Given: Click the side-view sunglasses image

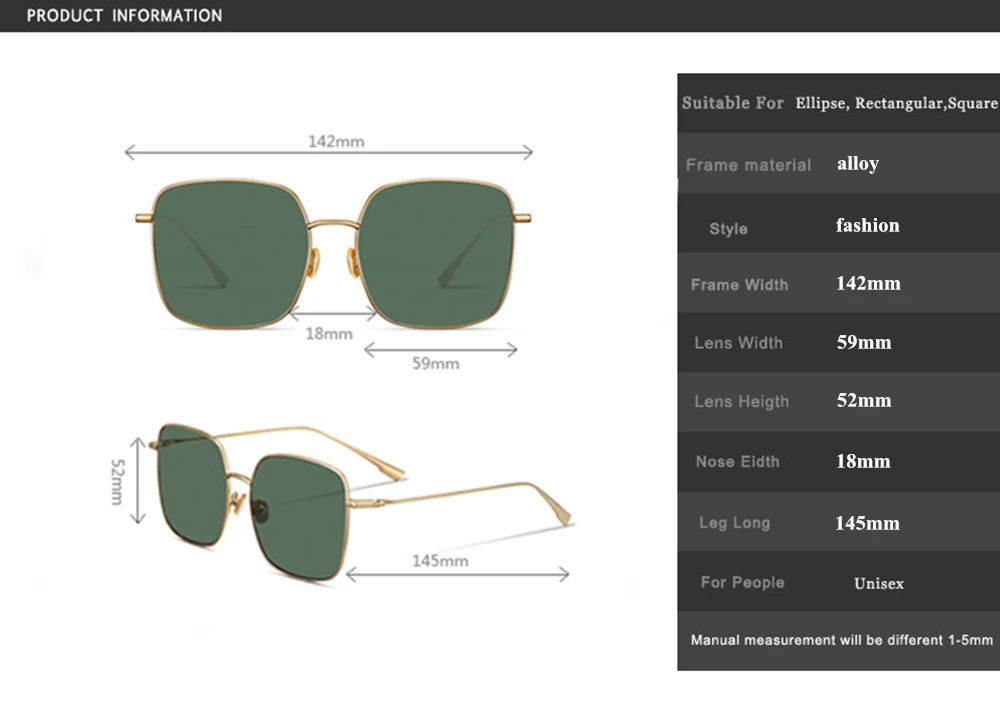Looking at the screenshot, I should coord(362,502).
